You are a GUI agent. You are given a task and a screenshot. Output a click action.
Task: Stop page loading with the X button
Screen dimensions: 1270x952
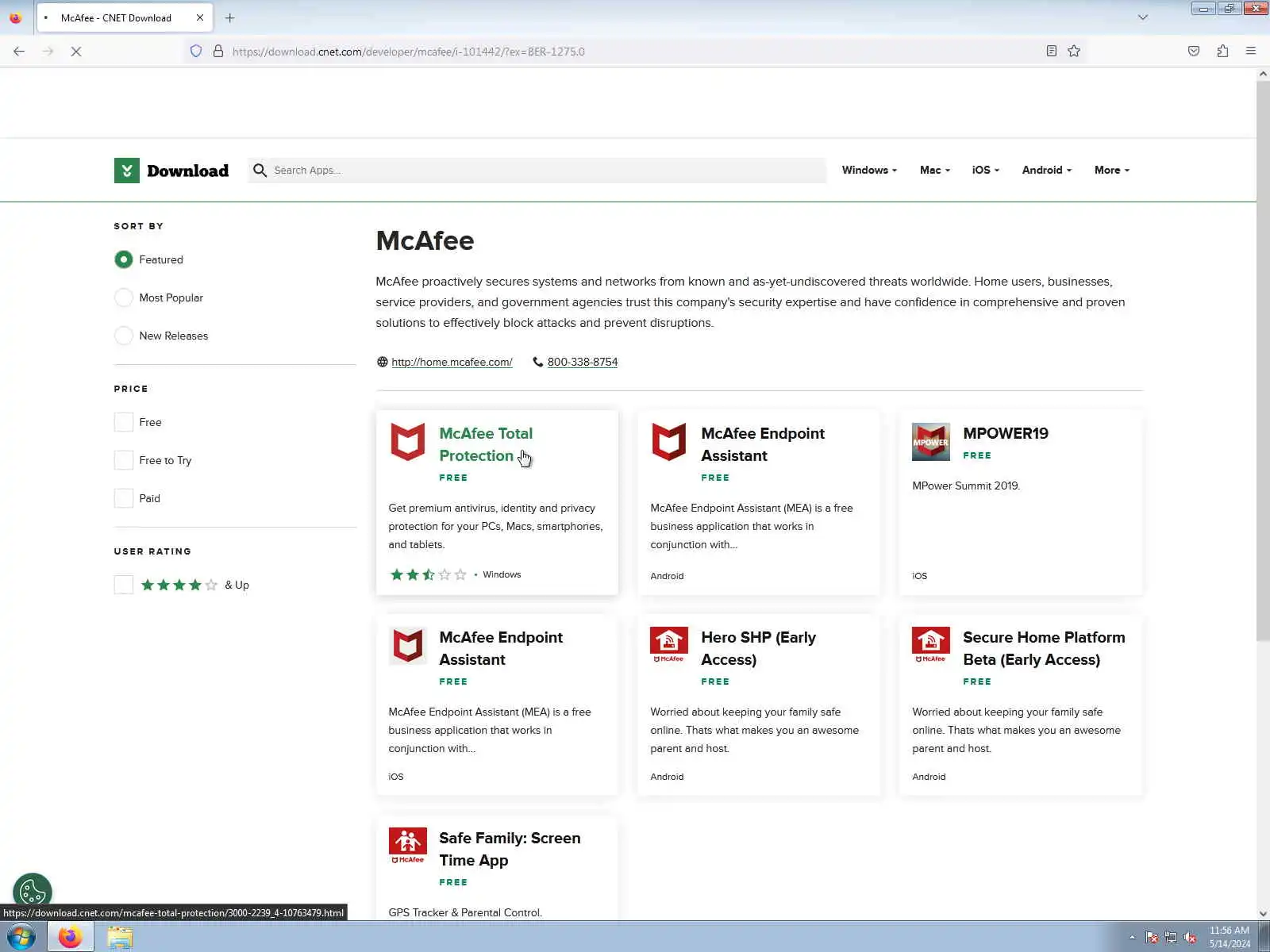point(76,52)
